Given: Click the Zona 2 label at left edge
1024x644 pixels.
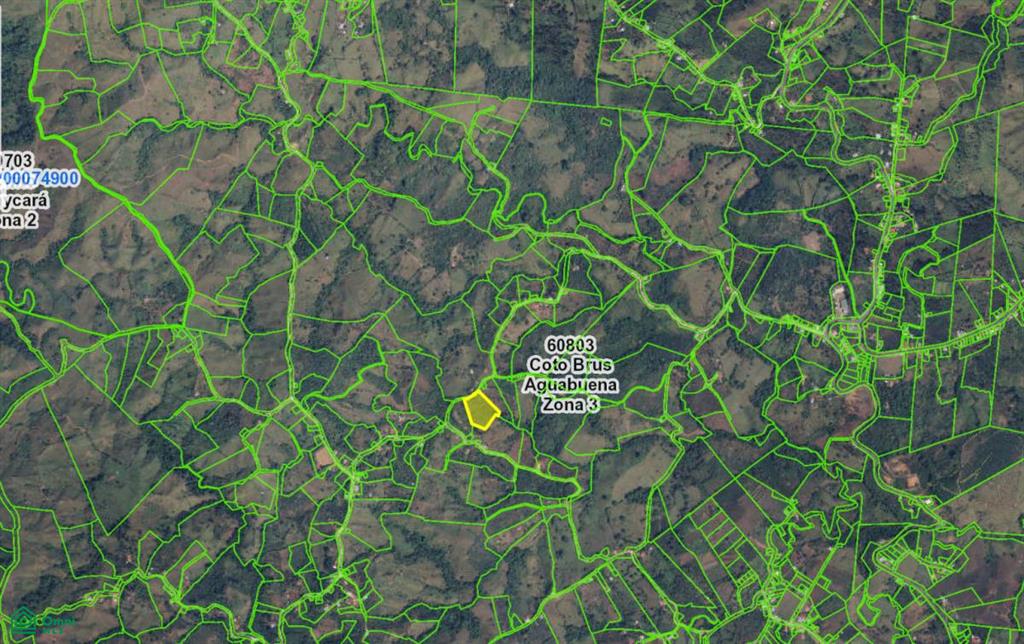Looking at the screenshot, I should [18, 220].
